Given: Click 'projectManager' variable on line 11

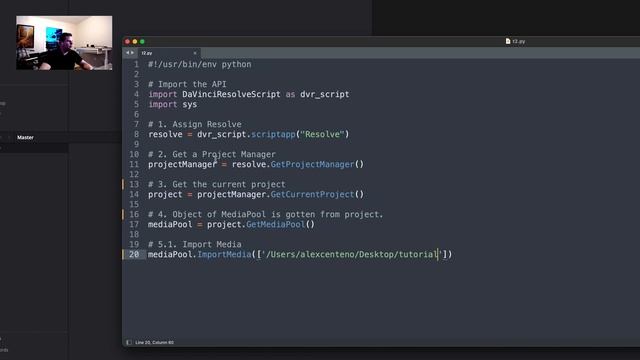Looking at the screenshot, I should [x=182, y=164].
